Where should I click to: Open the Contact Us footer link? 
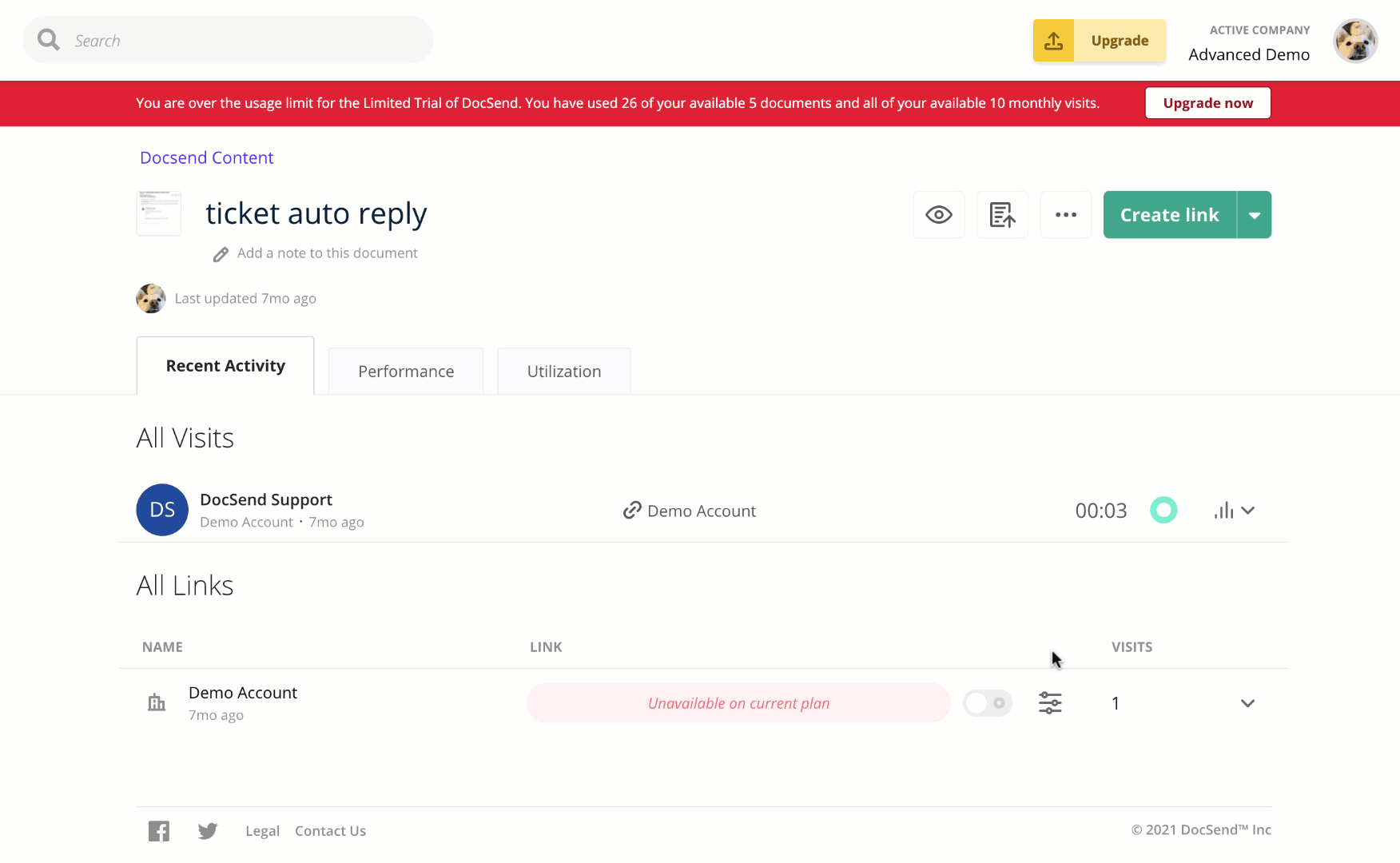click(x=330, y=831)
